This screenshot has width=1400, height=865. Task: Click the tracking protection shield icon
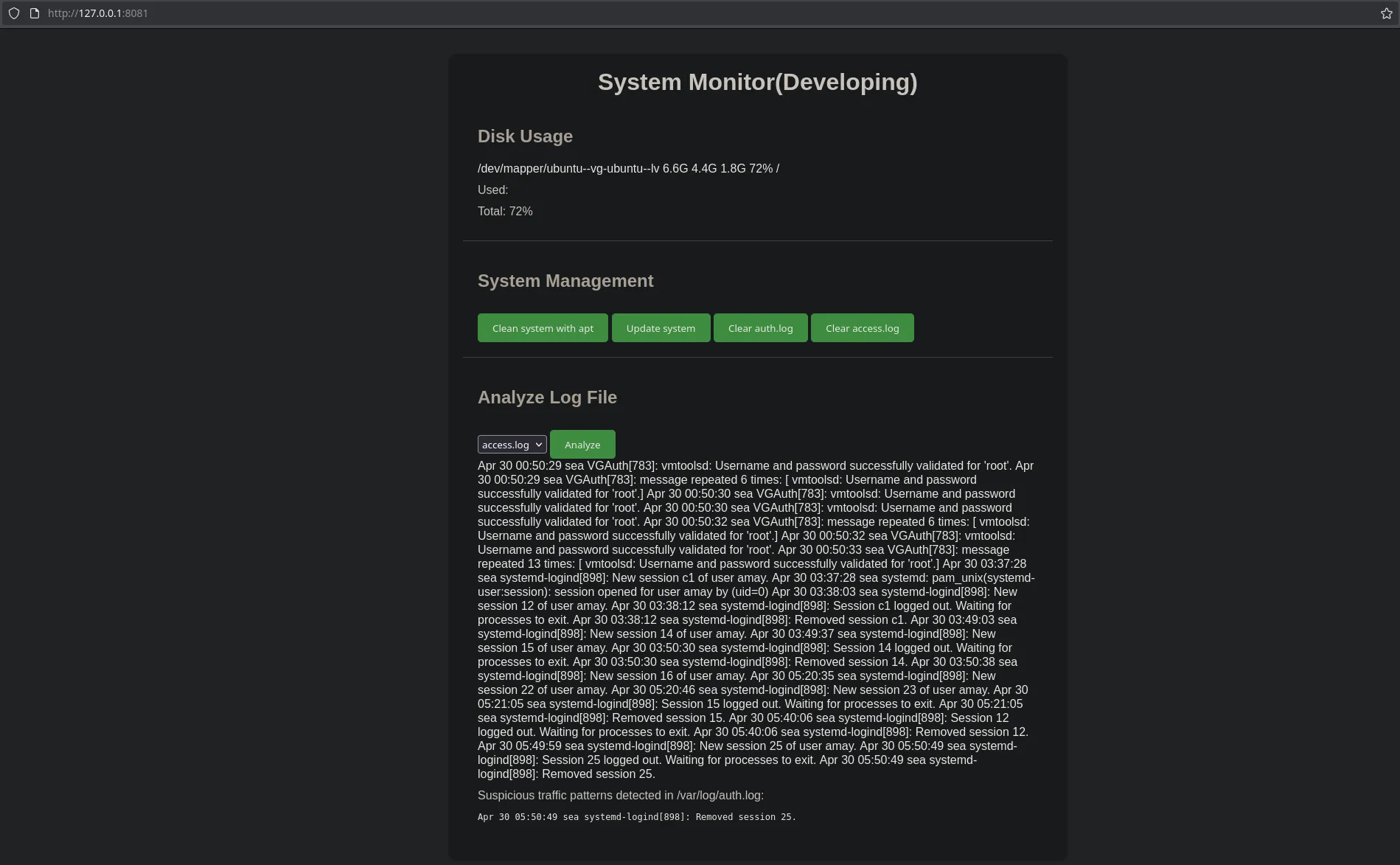(x=14, y=13)
